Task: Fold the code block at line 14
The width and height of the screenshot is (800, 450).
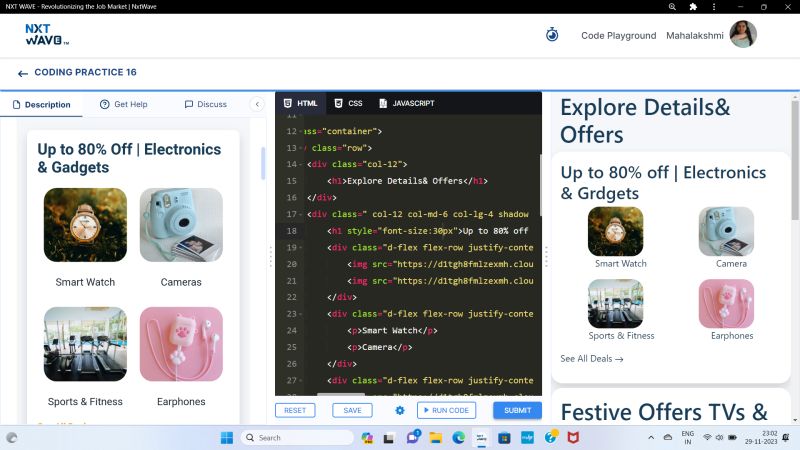Action: click(304, 164)
